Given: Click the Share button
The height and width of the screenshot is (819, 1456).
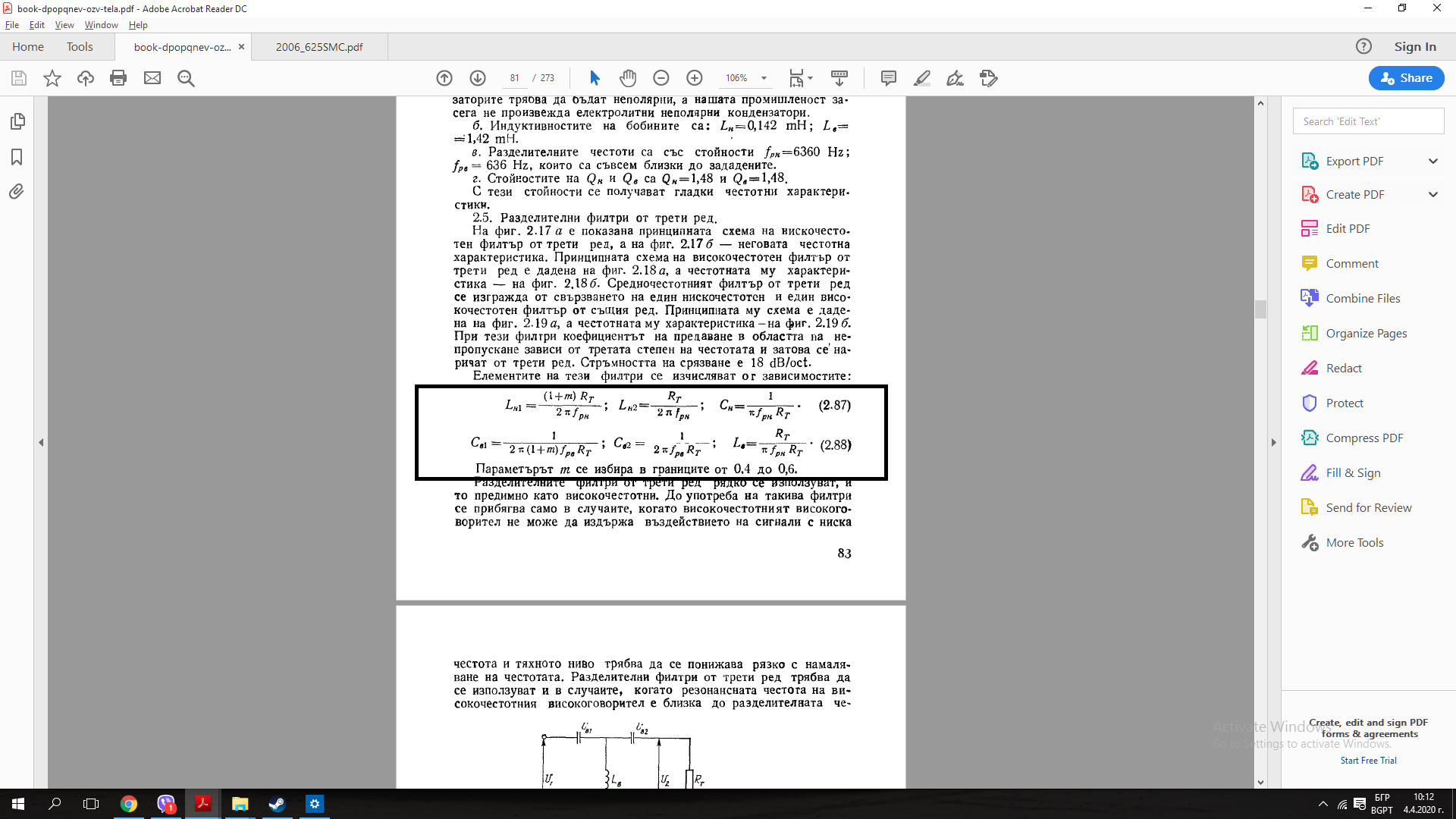Looking at the screenshot, I should coord(1406,78).
